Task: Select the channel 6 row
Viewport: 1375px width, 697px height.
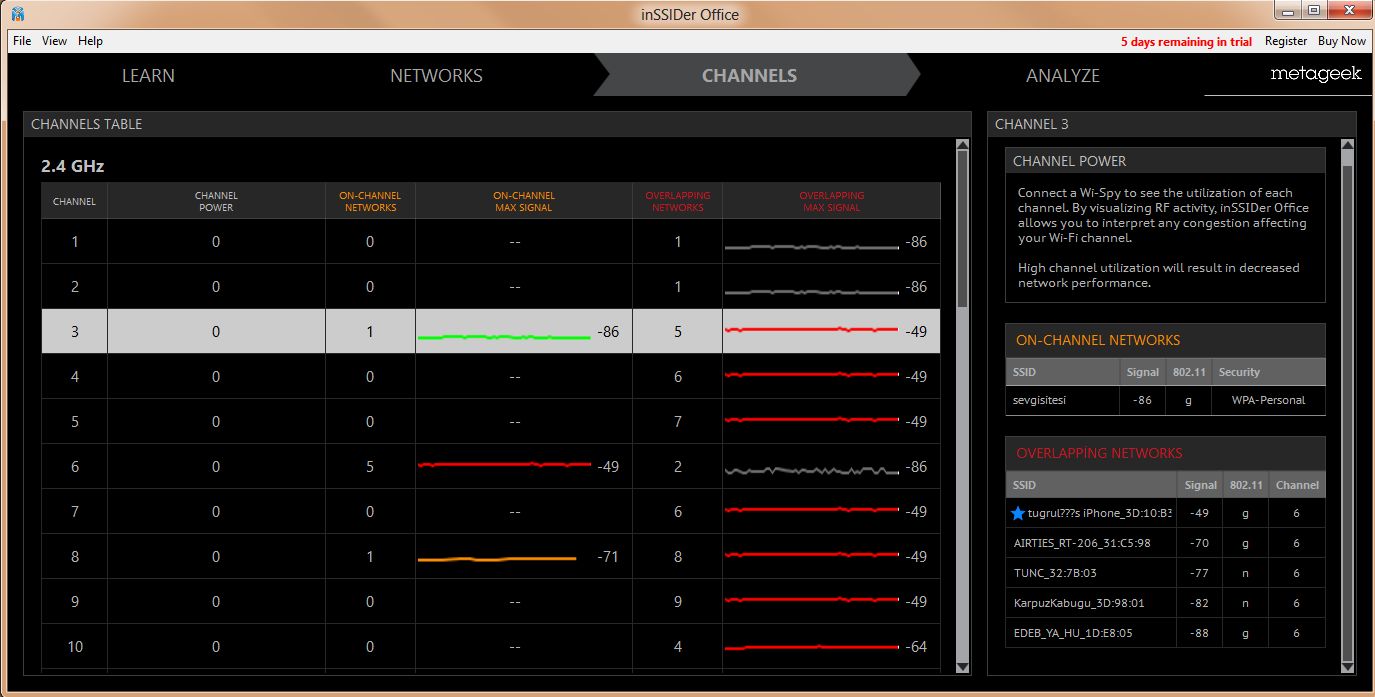Action: (491, 466)
